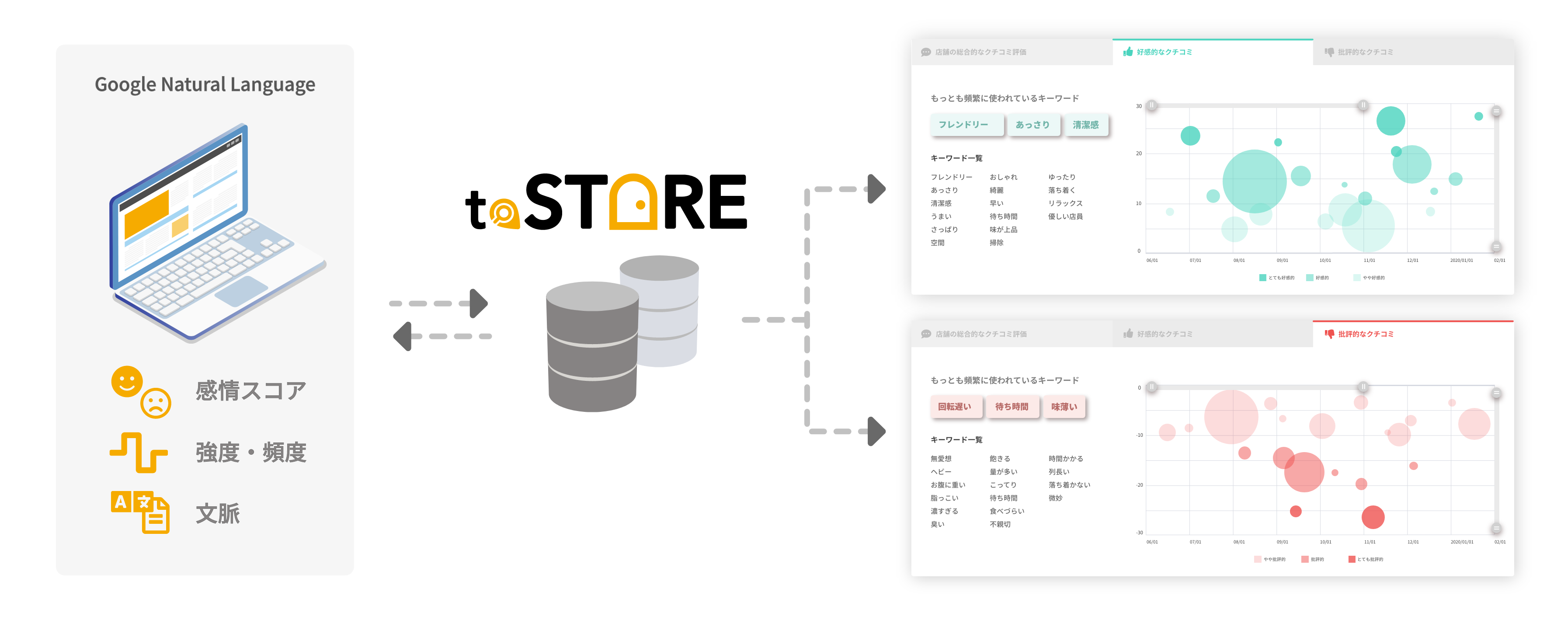Adjust left handle of the green chart's horizontal range slider
Image resolution: width=1568 pixels, height=620 pixels.
[x=1152, y=105]
